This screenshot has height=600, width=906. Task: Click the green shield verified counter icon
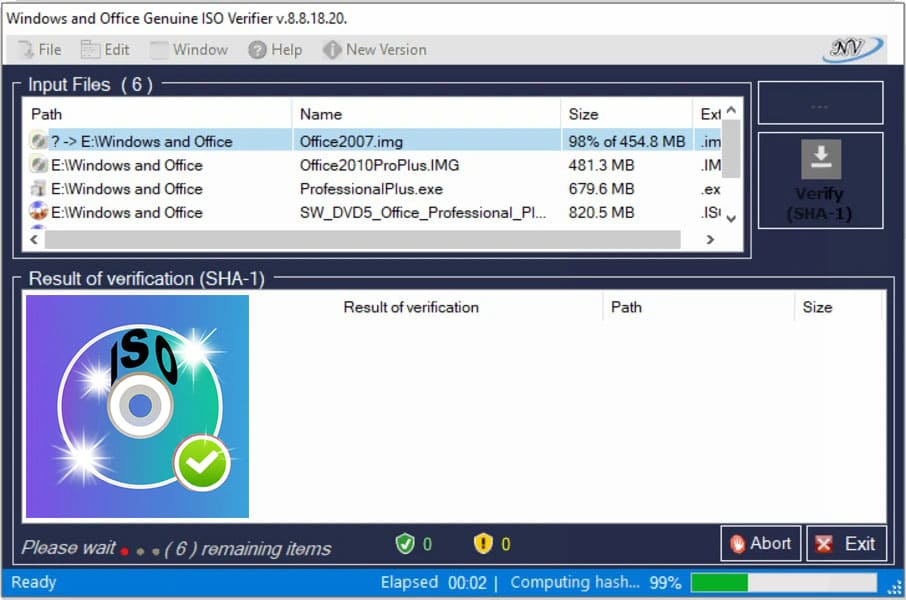tap(404, 543)
